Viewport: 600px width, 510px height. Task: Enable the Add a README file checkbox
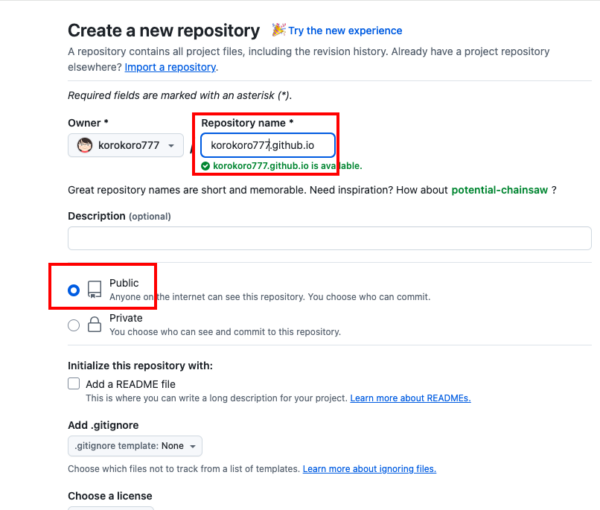73,383
